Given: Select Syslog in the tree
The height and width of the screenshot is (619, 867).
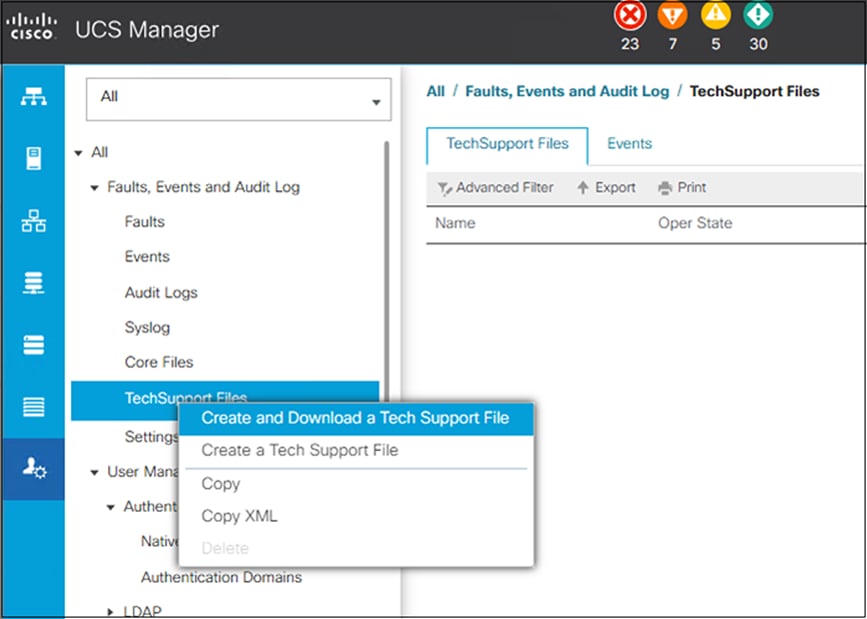Looking at the screenshot, I should click(147, 327).
